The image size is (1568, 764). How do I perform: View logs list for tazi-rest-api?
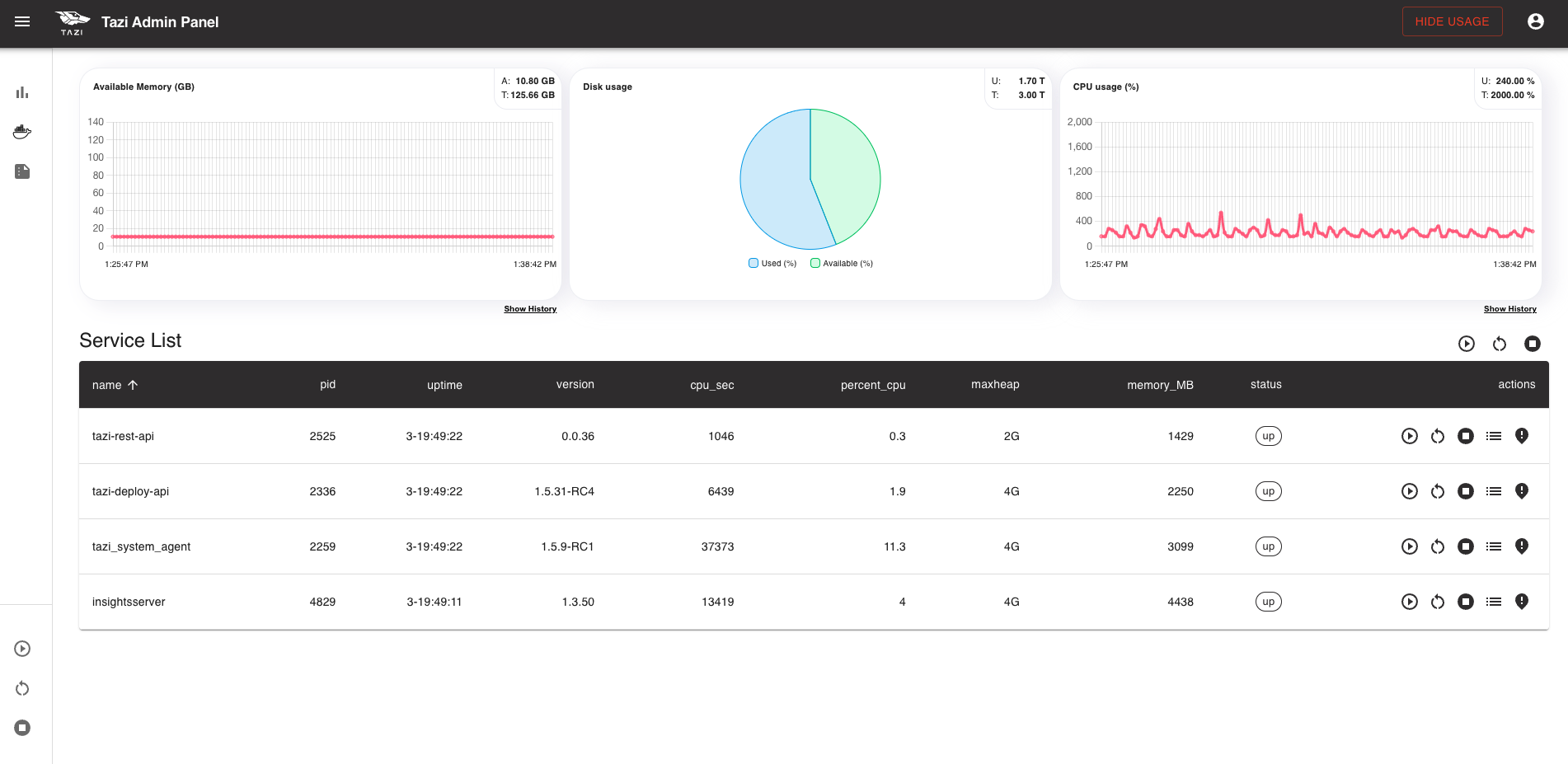click(x=1494, y=436)
